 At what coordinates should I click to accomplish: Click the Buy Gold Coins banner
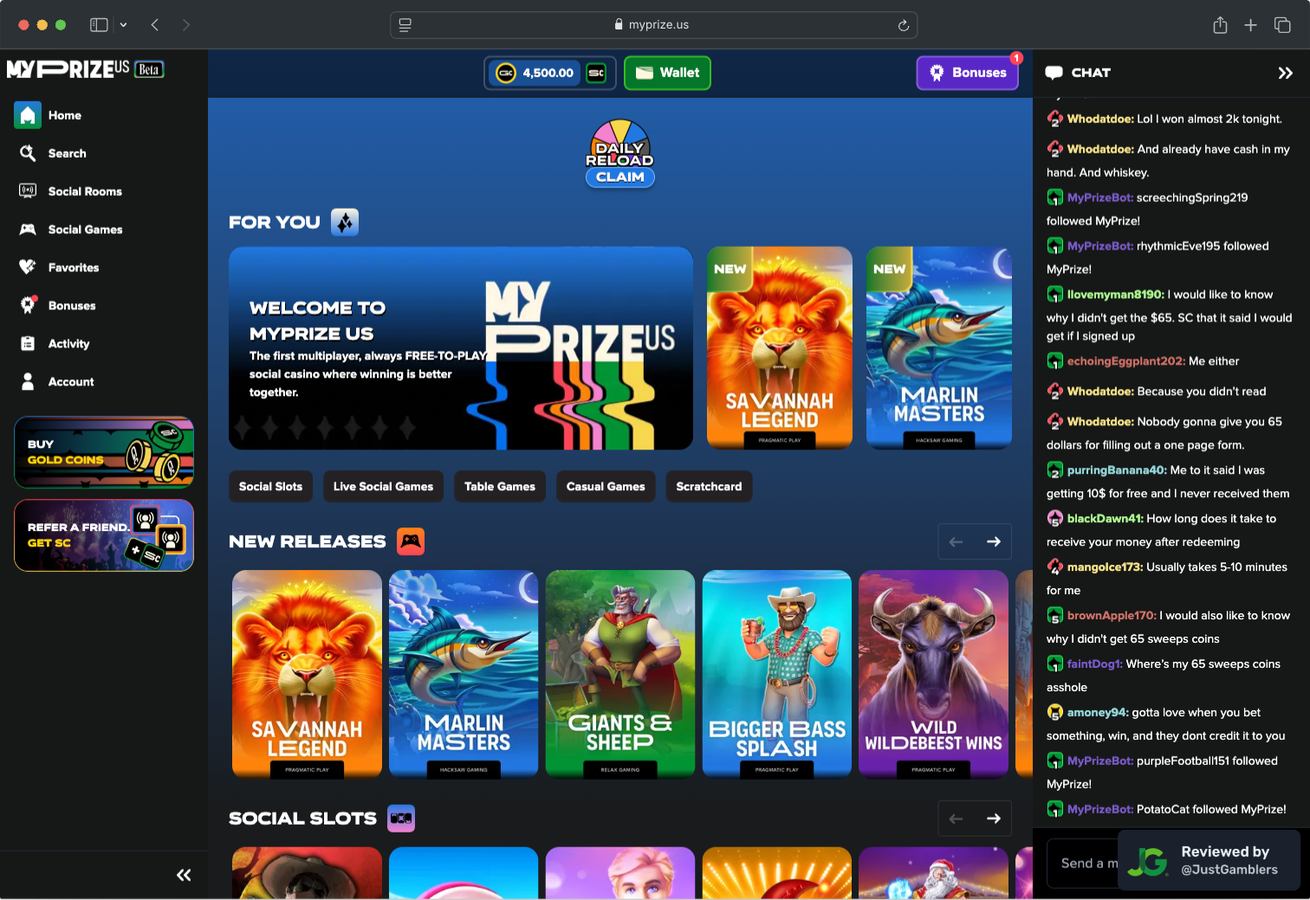coord(103,452)
